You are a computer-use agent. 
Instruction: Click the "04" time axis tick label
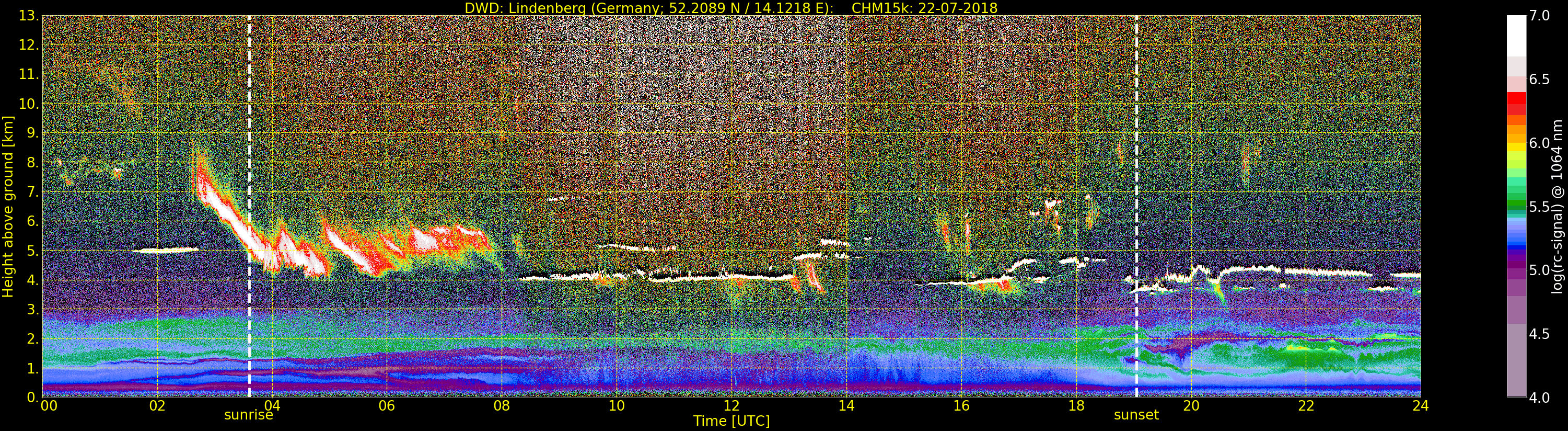[x=272, y=406]
